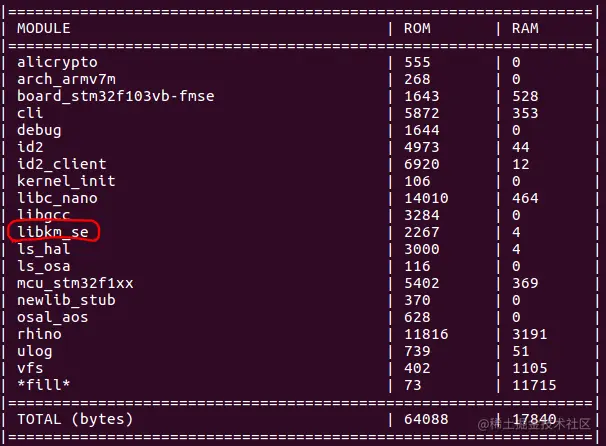Click the libc_nano module name
The width and height of the screenshot is (606, 446).
click(x=57, y=198)
